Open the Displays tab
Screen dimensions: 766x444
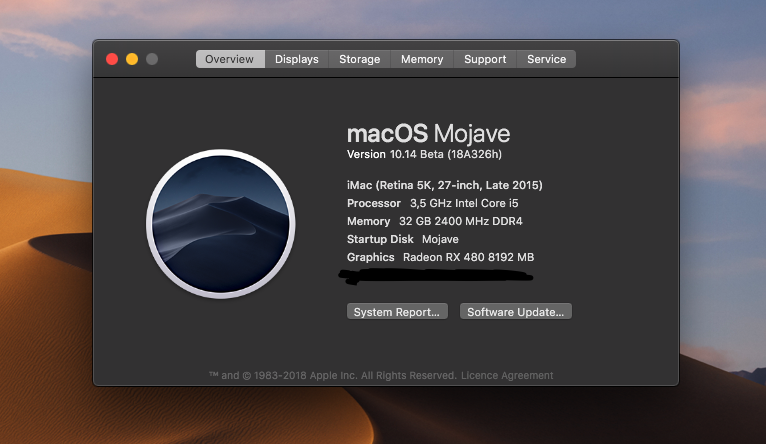[297, 59]
